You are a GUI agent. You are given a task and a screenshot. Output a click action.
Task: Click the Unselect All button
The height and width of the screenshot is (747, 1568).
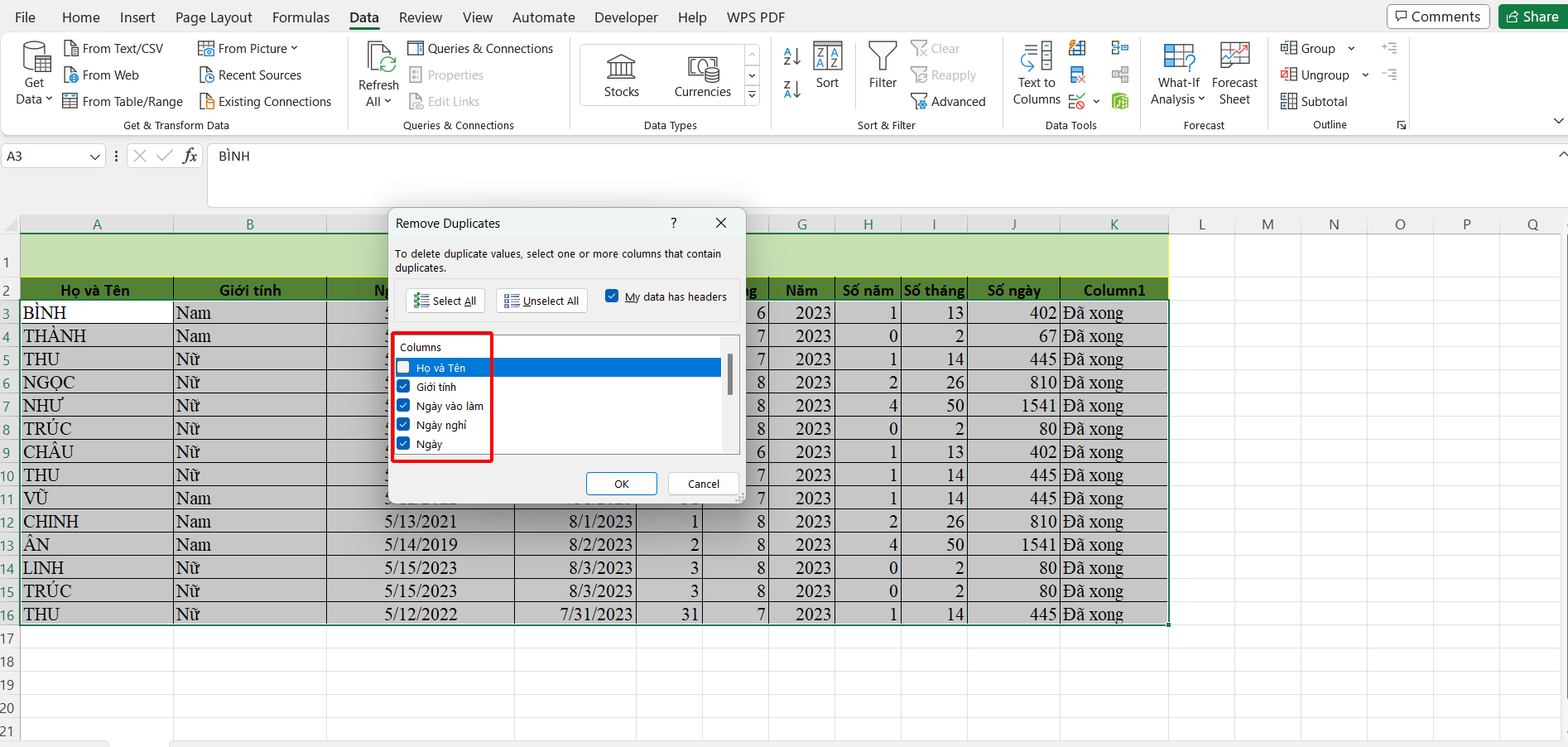coord(542,301)
